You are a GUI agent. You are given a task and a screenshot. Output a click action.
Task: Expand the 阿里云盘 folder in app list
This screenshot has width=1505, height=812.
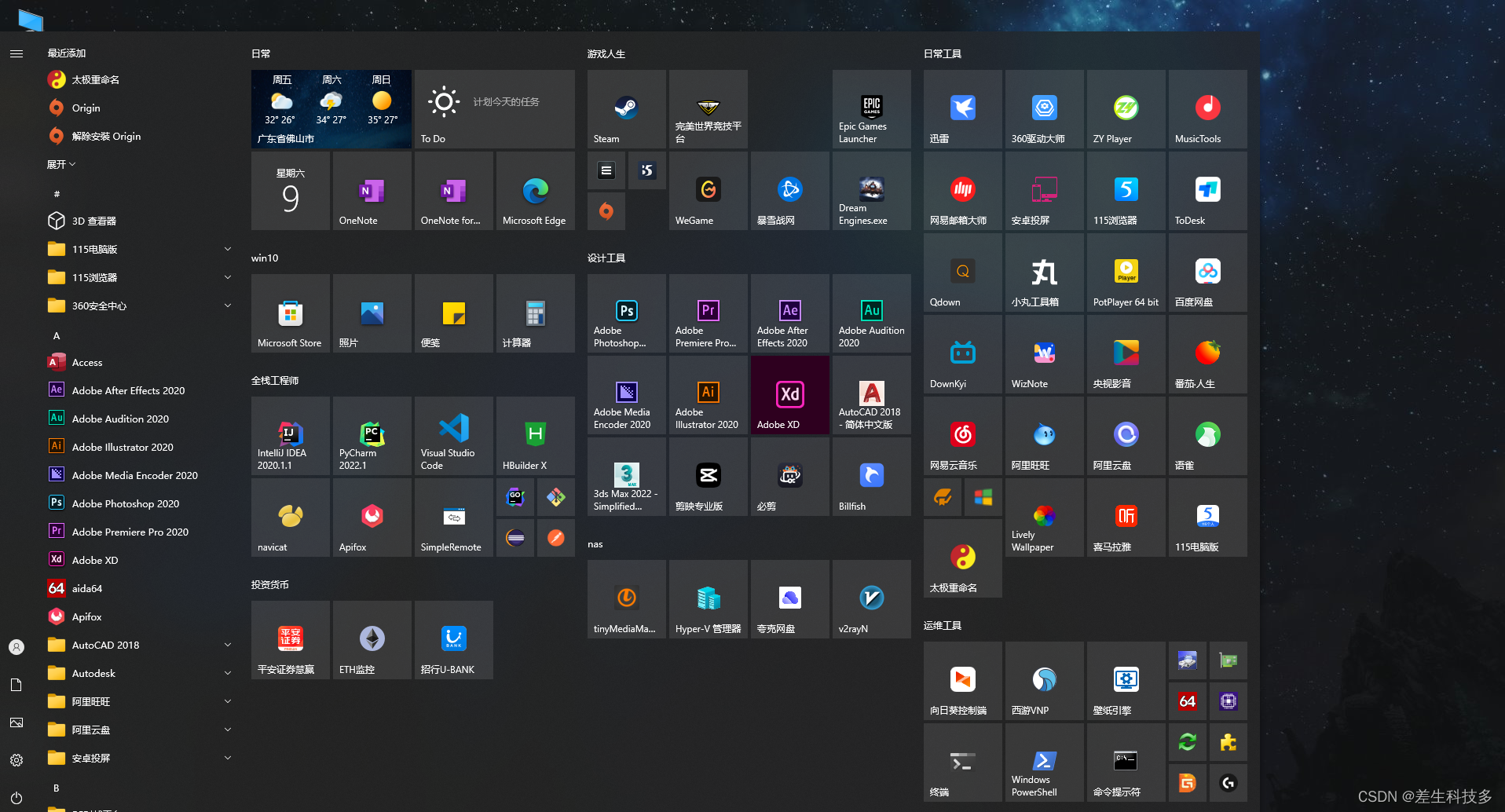pyautogui.click(x=140, y=730)
